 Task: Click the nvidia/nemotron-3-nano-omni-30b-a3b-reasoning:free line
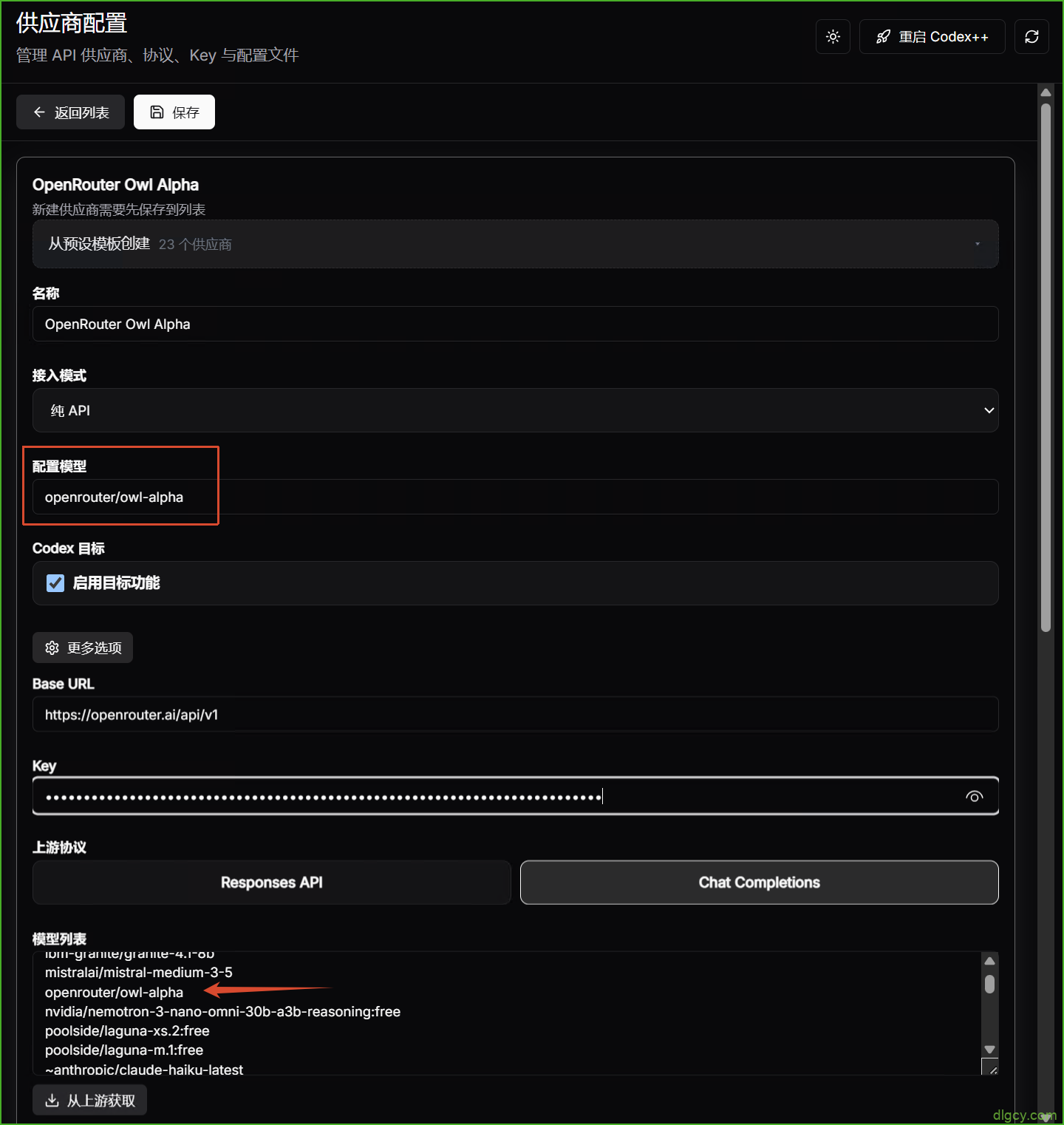pos(222,1012)
